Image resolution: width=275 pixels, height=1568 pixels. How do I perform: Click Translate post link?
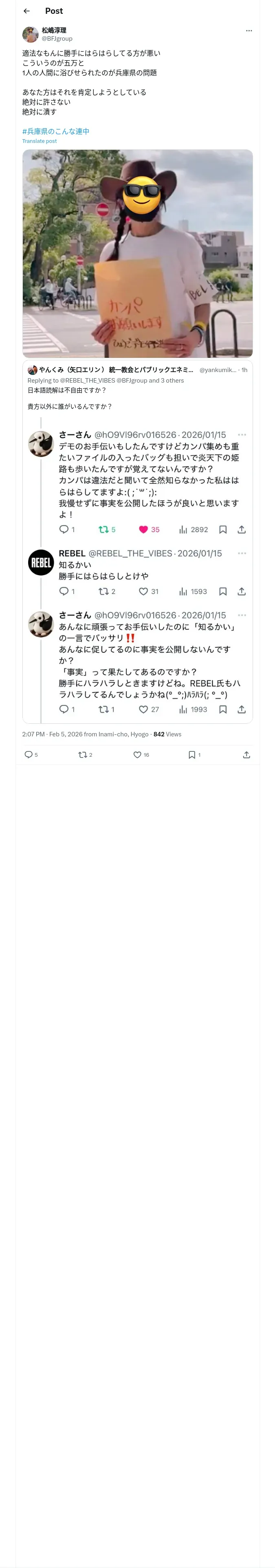(40, 141)
